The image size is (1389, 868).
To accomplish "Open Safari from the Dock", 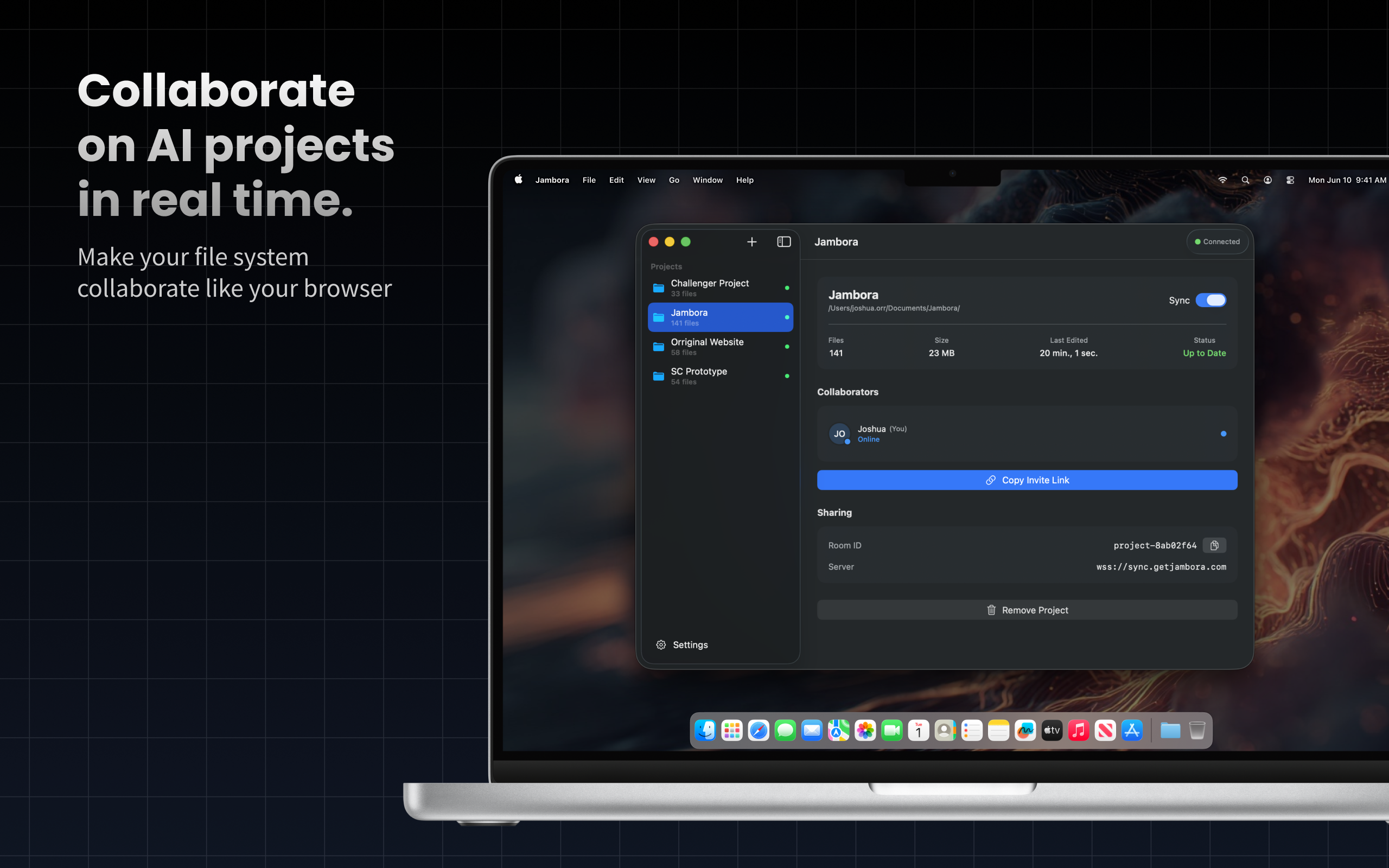I will [758, 730].
